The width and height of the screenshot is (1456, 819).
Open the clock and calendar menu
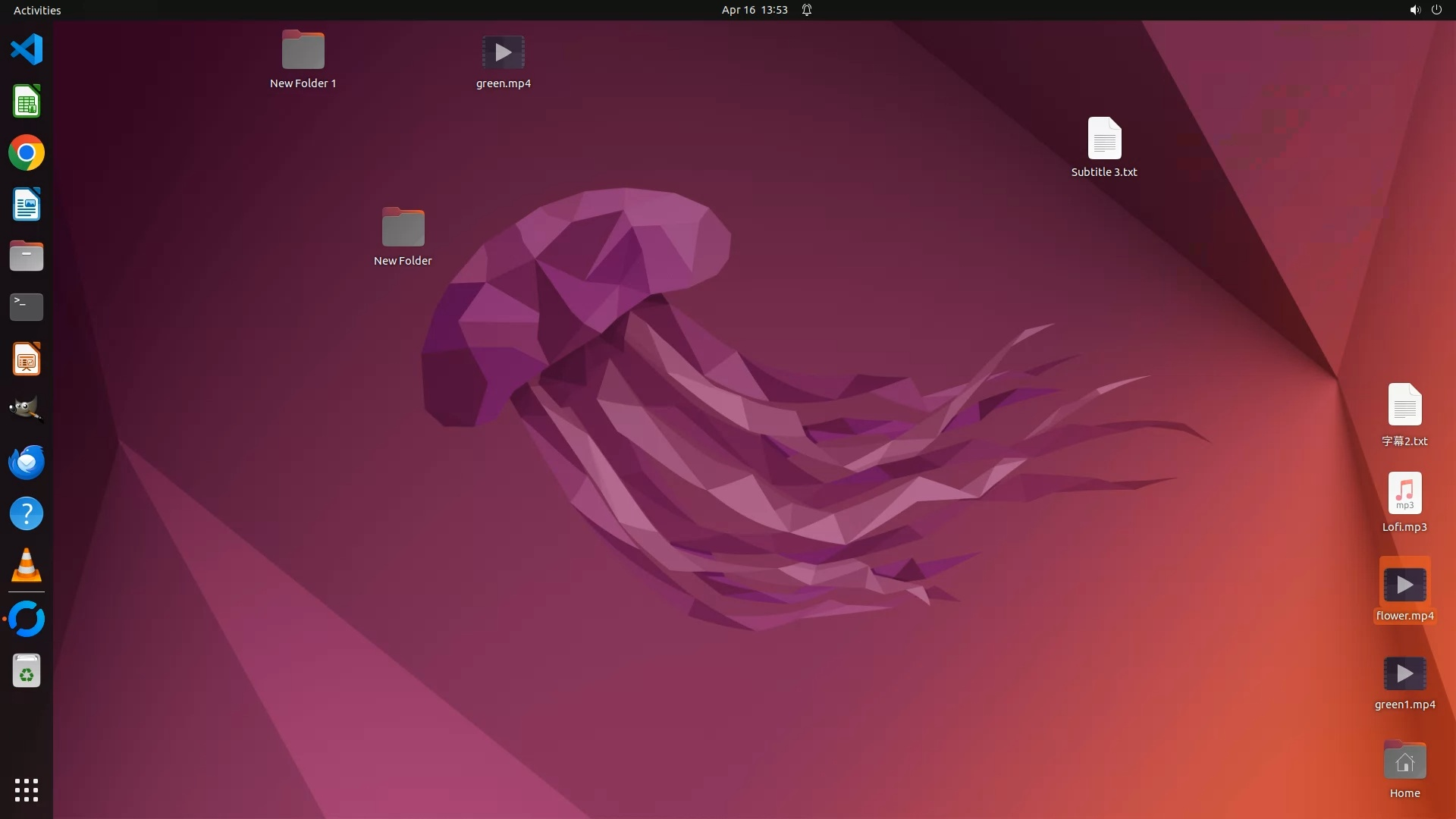pos(754,10)
